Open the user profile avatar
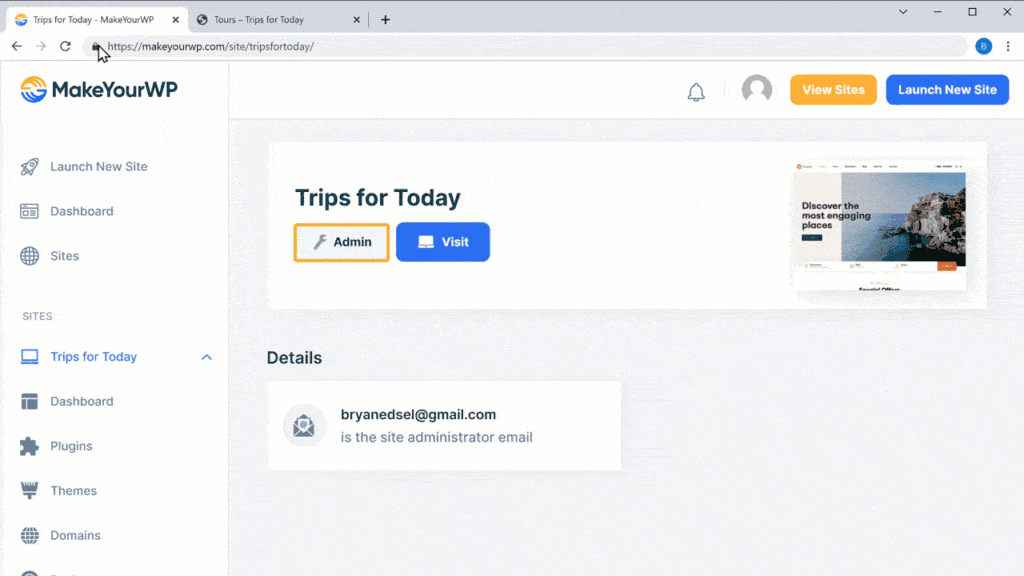The width and height of the screenshot is (1024, 576). tap(757, 90)
